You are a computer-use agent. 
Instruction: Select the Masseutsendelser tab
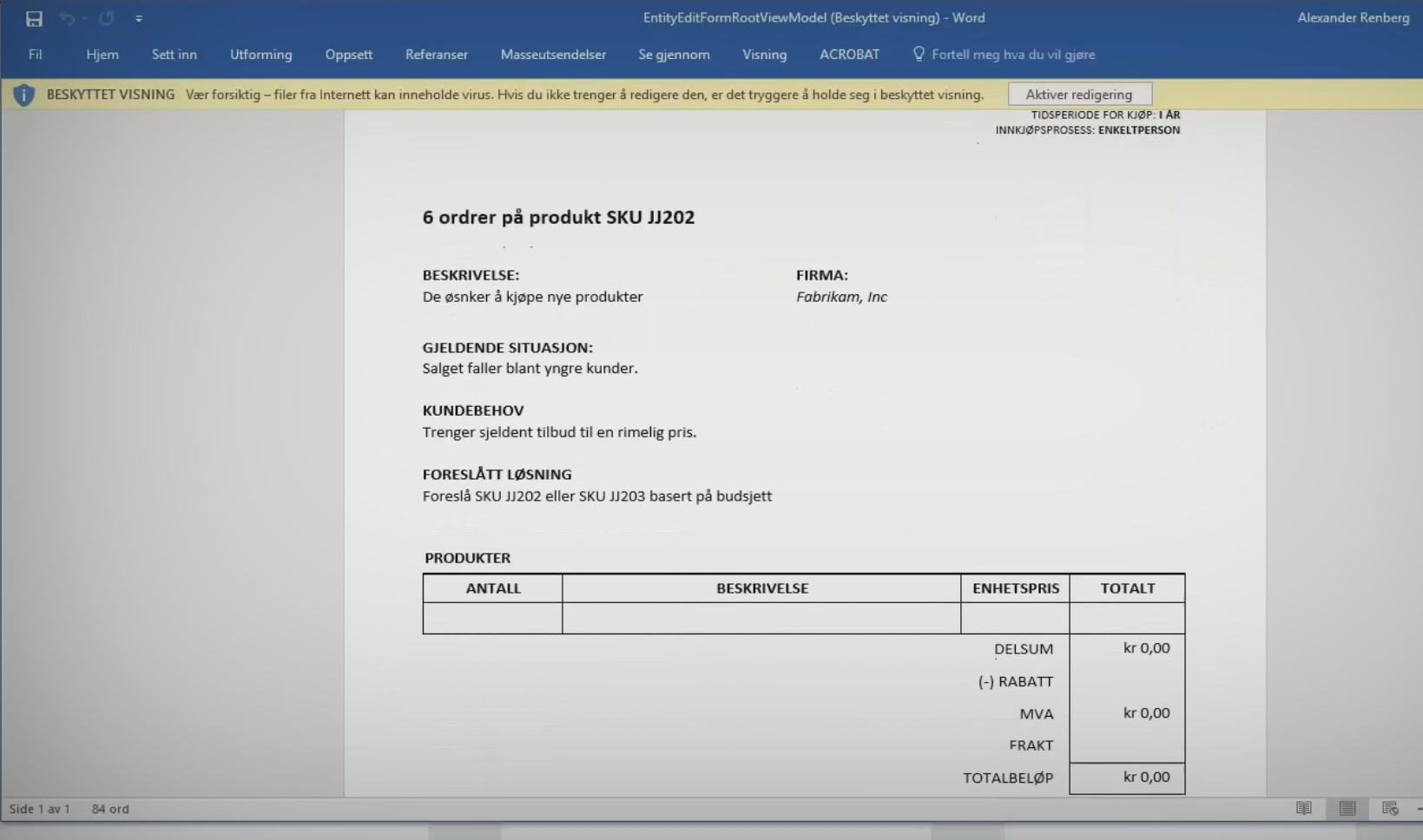553,54
